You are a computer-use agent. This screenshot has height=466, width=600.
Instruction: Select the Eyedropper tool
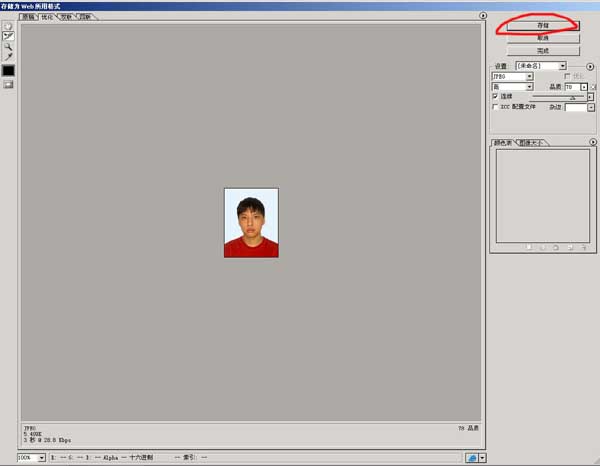coord(8,58)
